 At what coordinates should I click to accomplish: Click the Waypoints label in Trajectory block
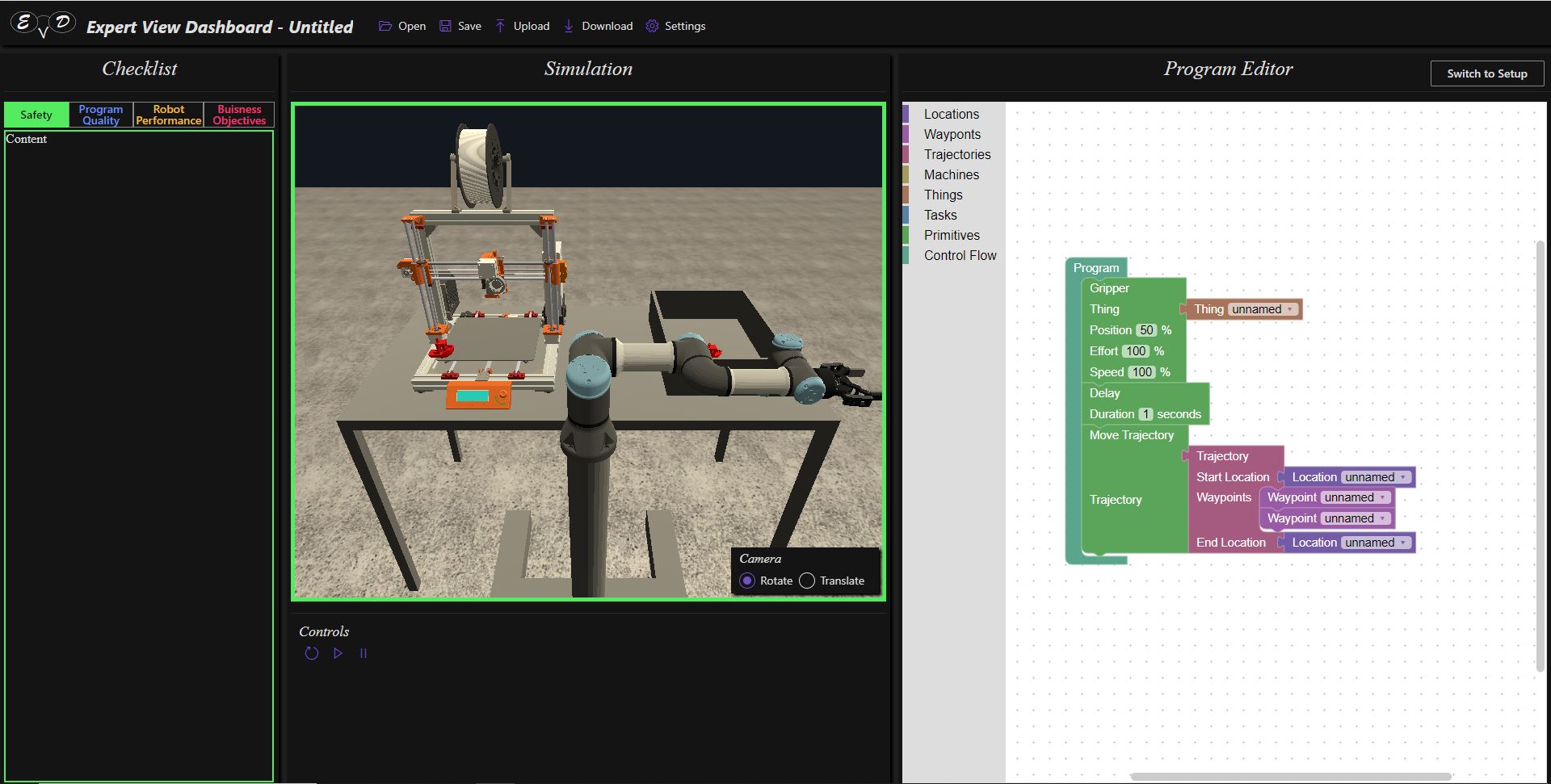click(1224, 497)
